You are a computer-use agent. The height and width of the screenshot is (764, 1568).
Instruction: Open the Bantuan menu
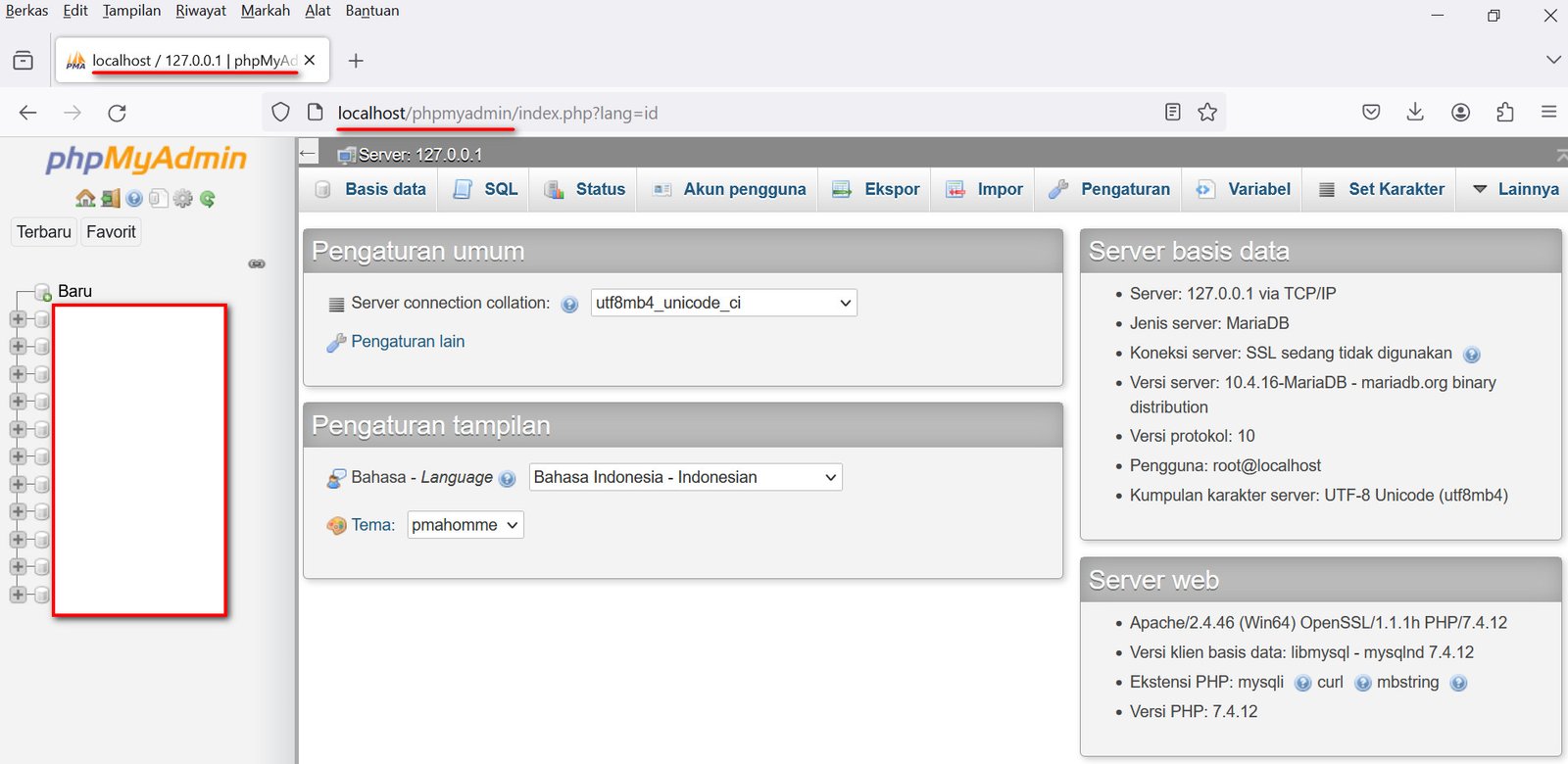[372, 11]
